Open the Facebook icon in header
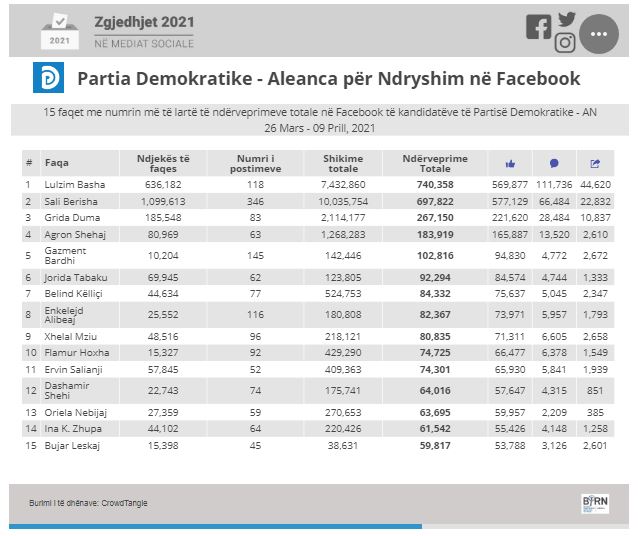Screen dimensions: 638x536 [538, 27]
